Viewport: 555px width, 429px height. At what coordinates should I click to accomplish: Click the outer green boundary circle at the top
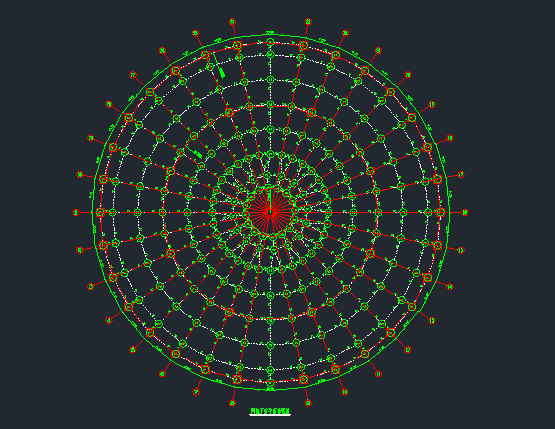pos(270,35)
